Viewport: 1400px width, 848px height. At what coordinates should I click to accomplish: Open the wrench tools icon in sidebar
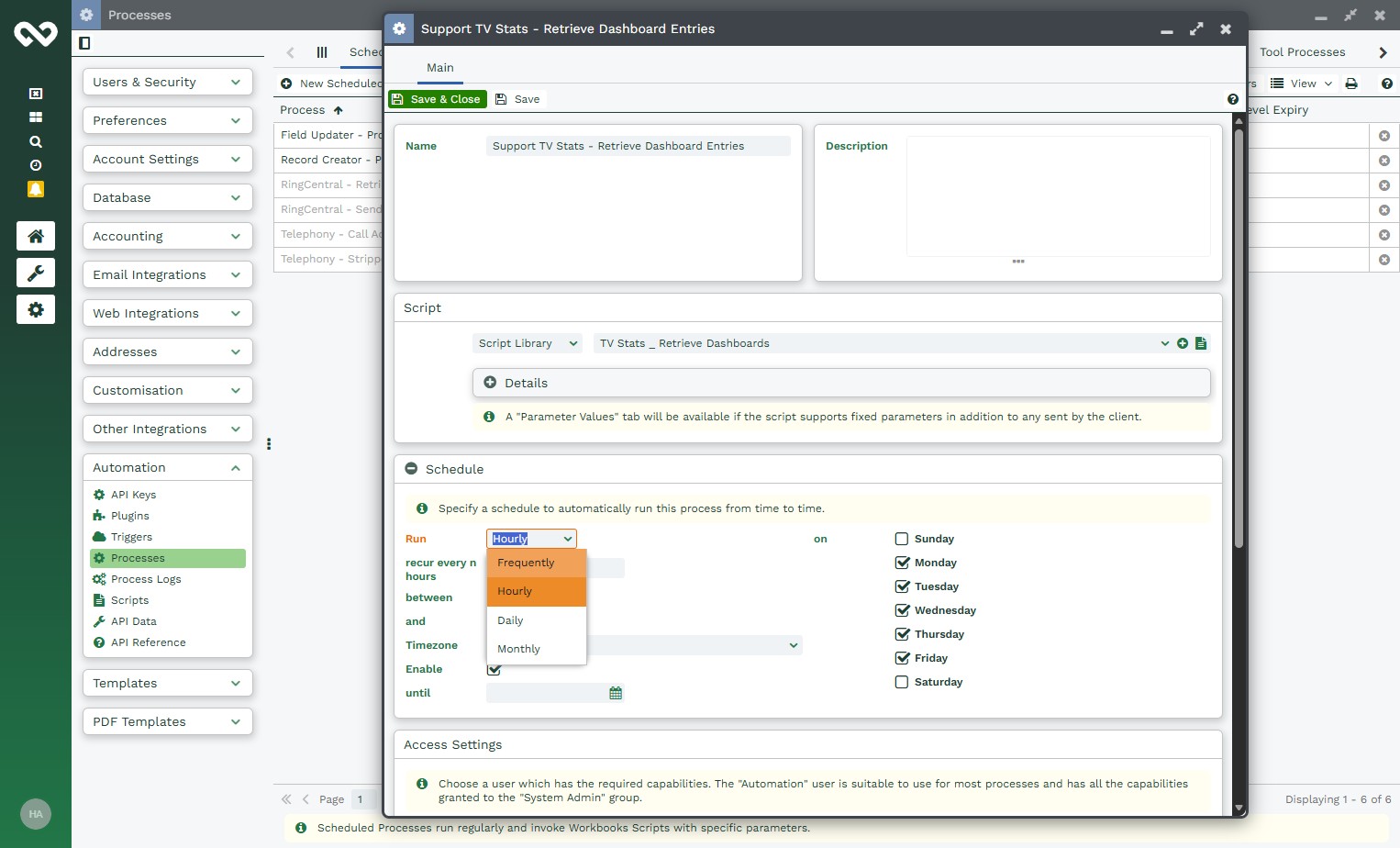click(x=36, y=273)
